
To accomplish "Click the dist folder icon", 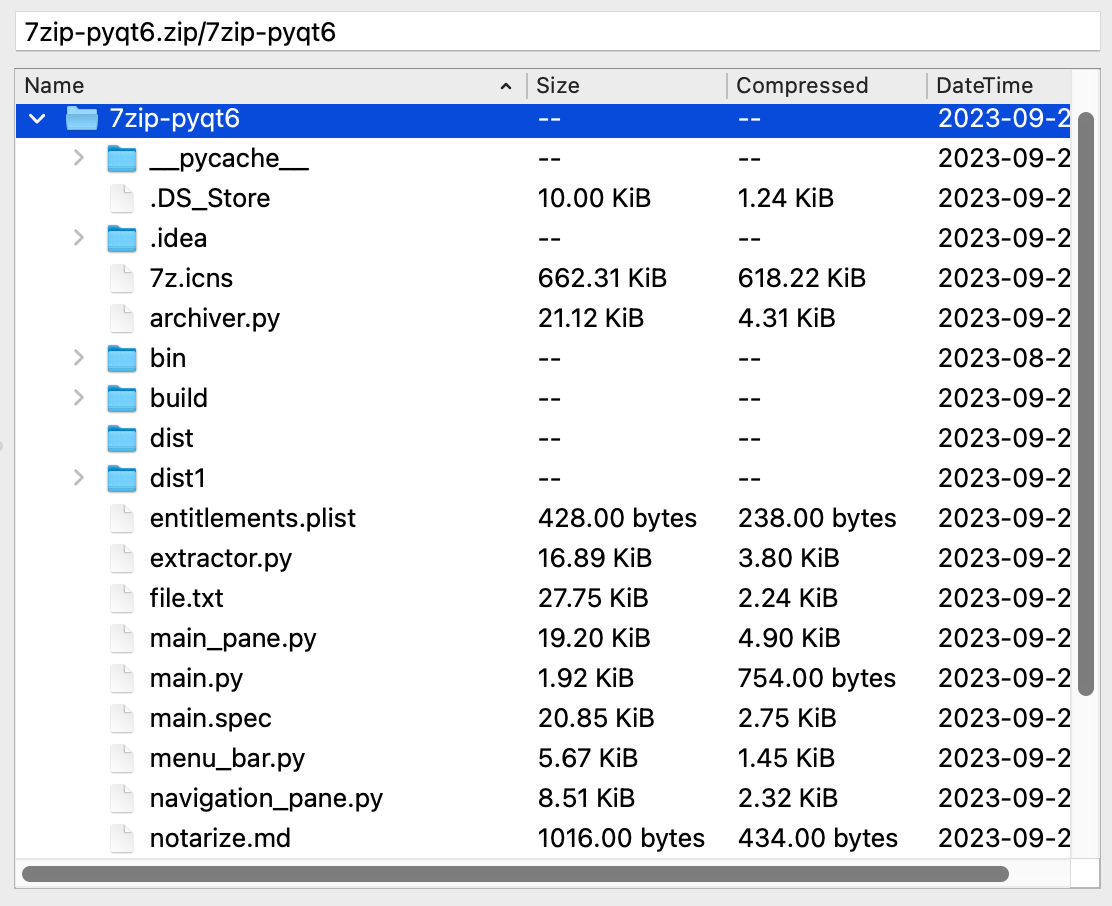I will [x=121, y=438].
